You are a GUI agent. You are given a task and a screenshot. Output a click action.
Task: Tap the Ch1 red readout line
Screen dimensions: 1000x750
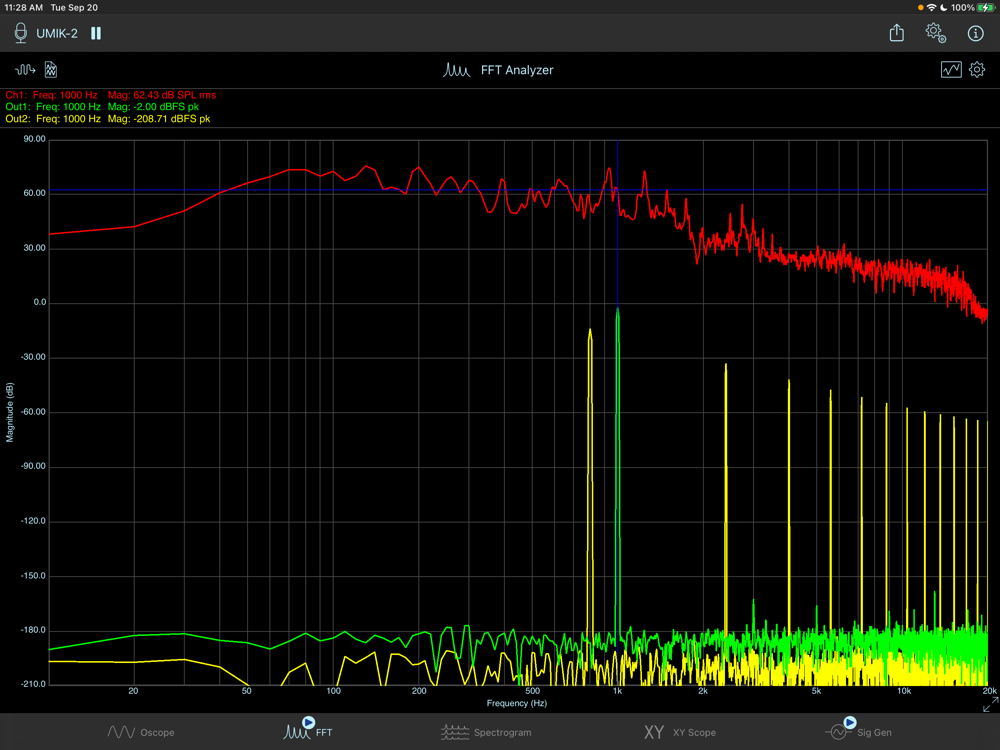point(110,95)
